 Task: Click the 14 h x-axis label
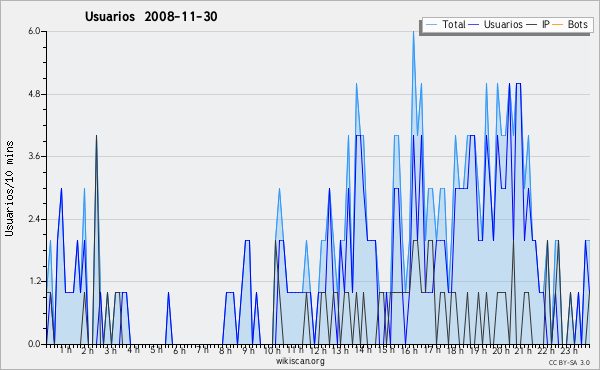[363, 350]
